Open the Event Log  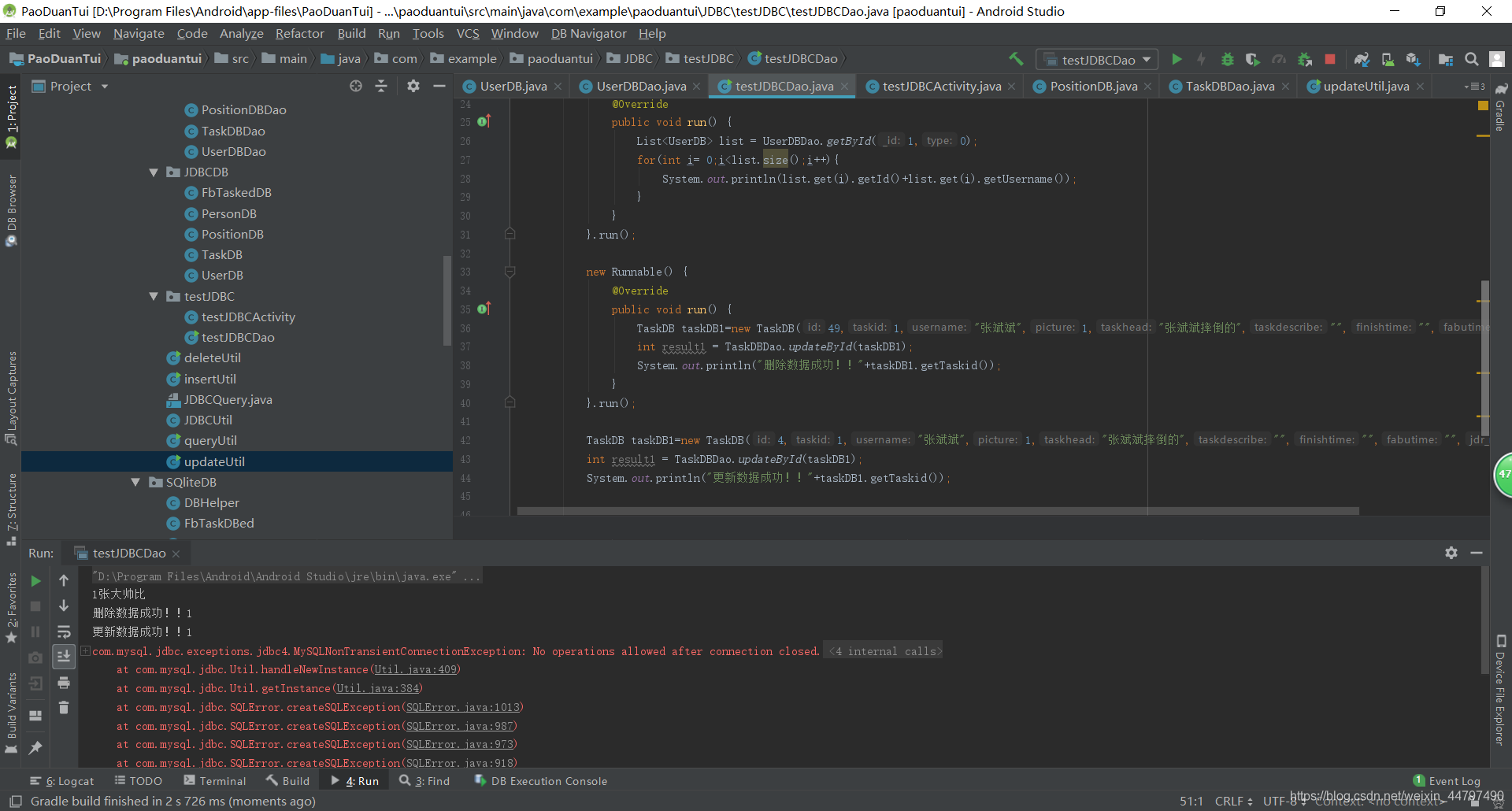pos(1447,781)
